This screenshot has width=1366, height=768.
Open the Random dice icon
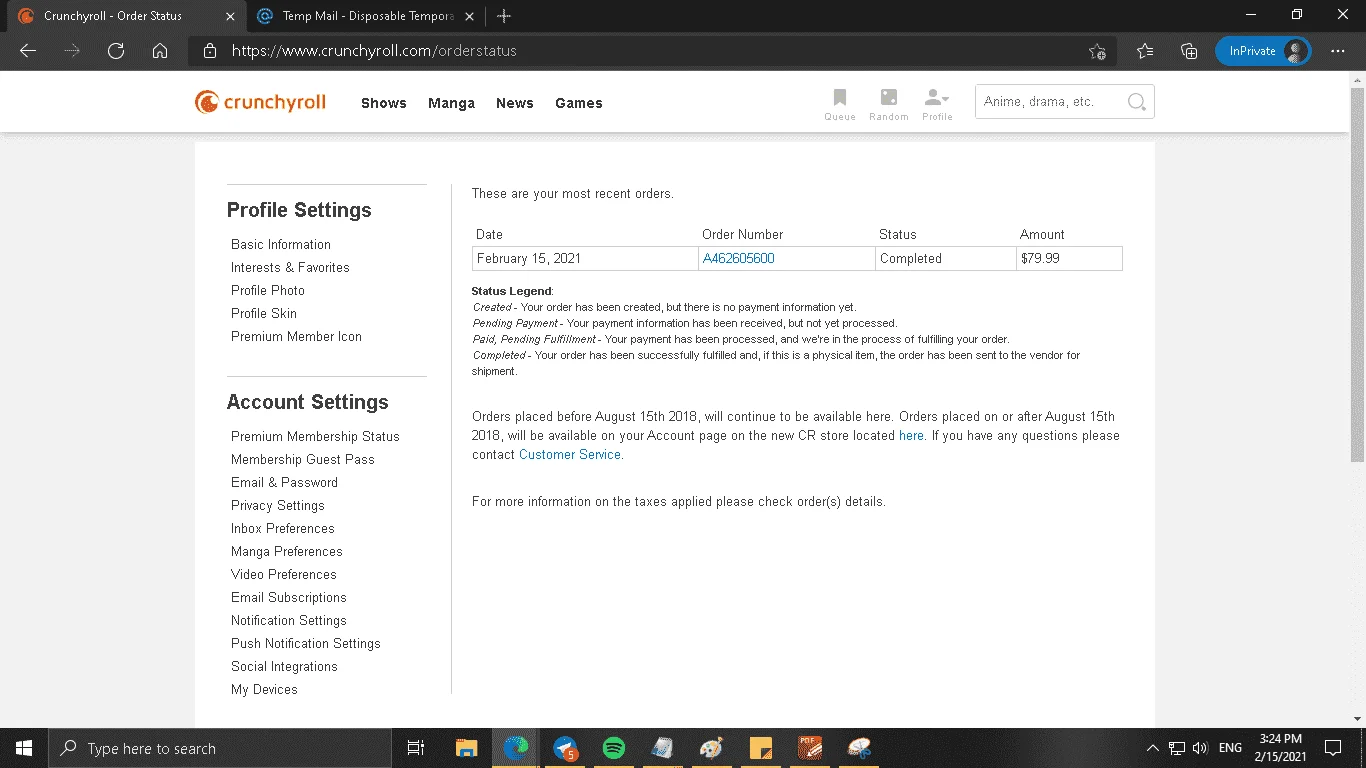(x=888, y=103)
